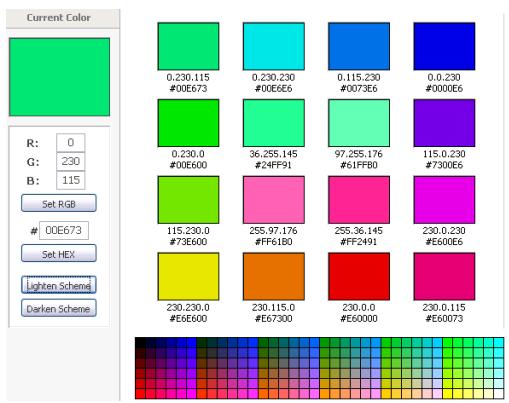The width and height of the screenshot is (509, 403).
Task: Click the hex code 00E673 field
Action: tap(64, 230)
